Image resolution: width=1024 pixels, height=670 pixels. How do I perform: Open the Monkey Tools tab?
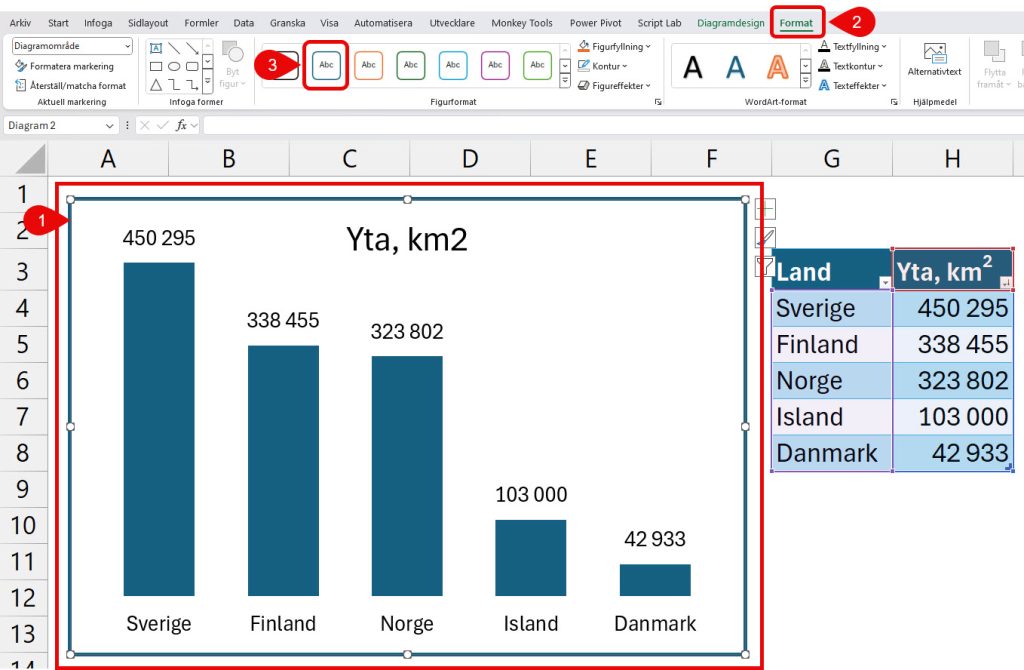pos(522,23)
